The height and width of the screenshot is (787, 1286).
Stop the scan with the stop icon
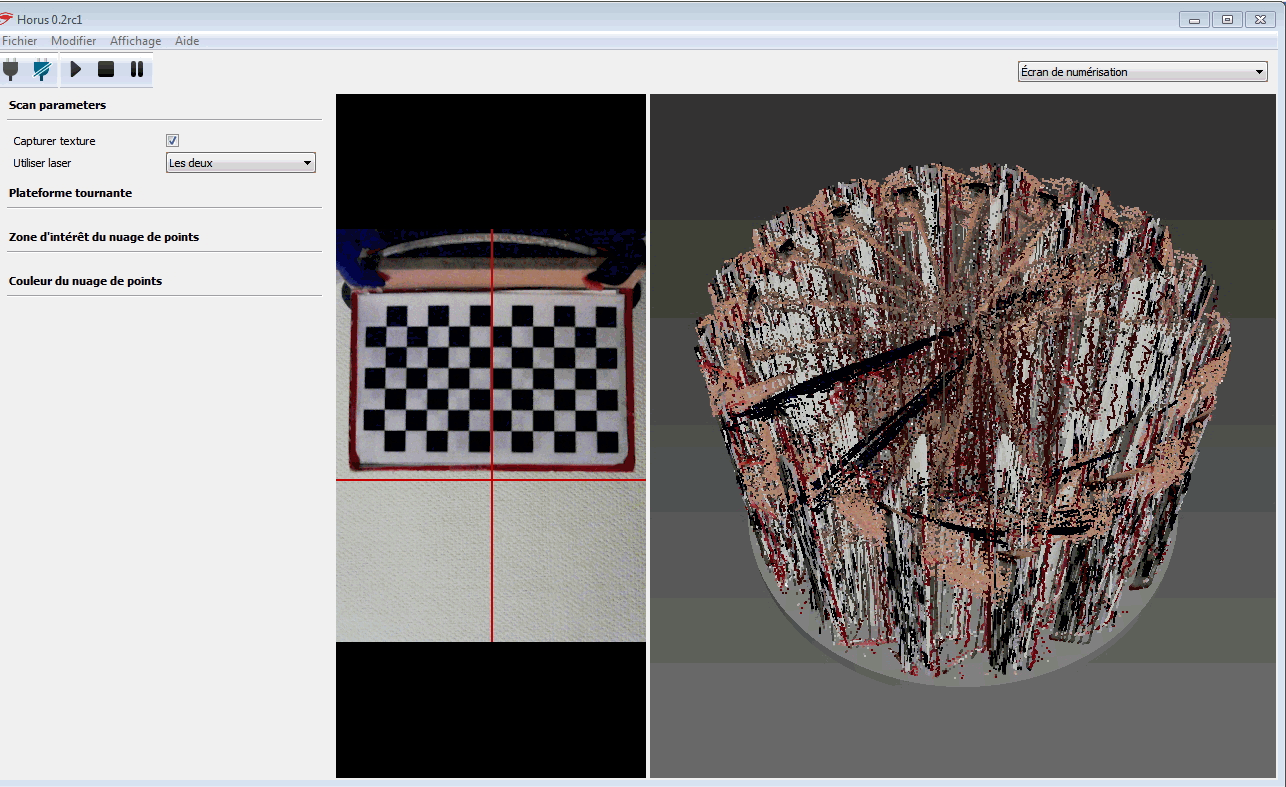coord(106,70)
